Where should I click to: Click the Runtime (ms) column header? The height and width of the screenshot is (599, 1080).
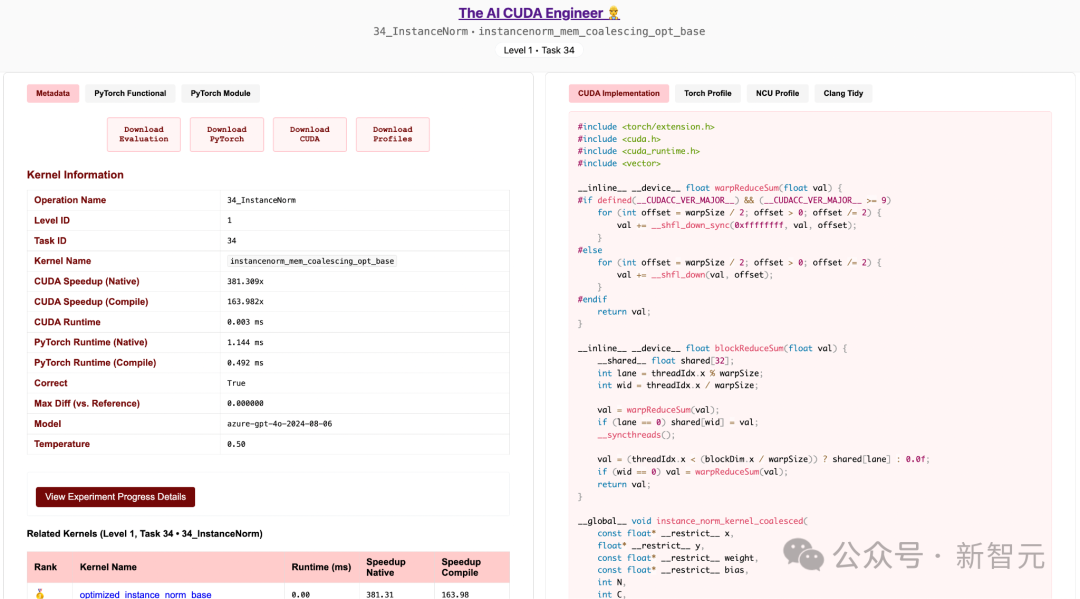(x=321, y=567)
